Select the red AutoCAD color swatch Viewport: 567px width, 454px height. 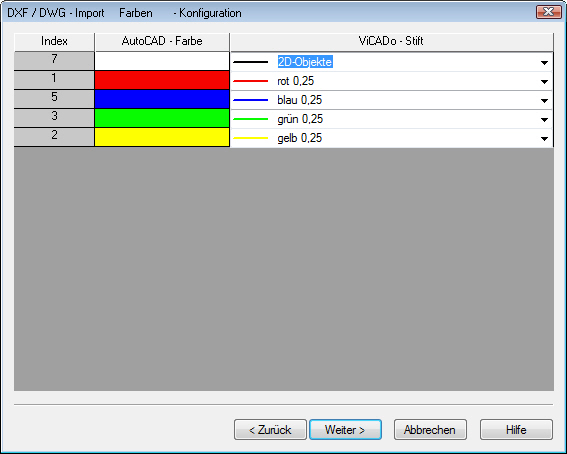tap(162, 80)
